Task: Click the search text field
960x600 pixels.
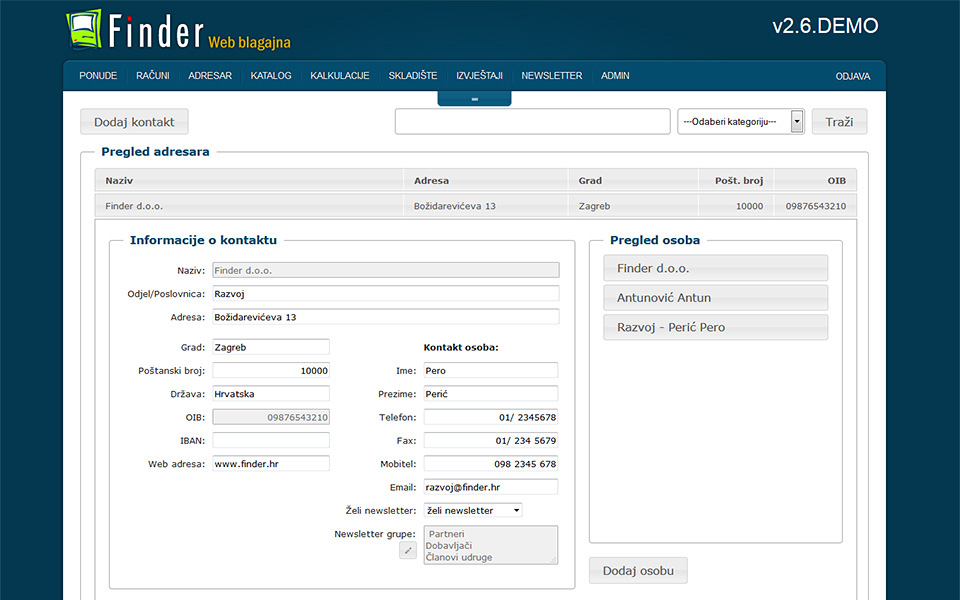Action: [x=532, y=121]
